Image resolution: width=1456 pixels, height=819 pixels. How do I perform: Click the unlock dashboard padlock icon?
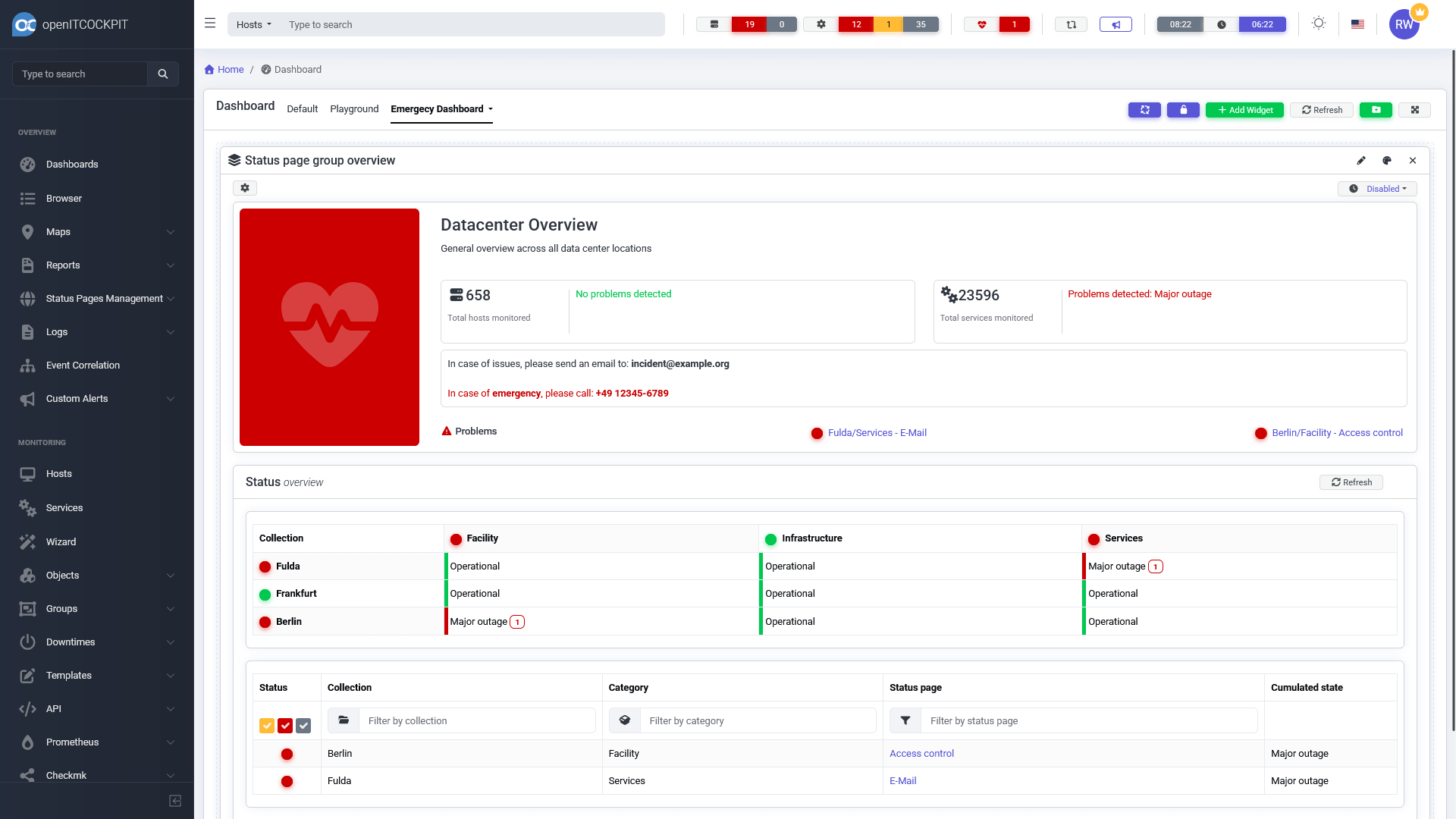1183,110
